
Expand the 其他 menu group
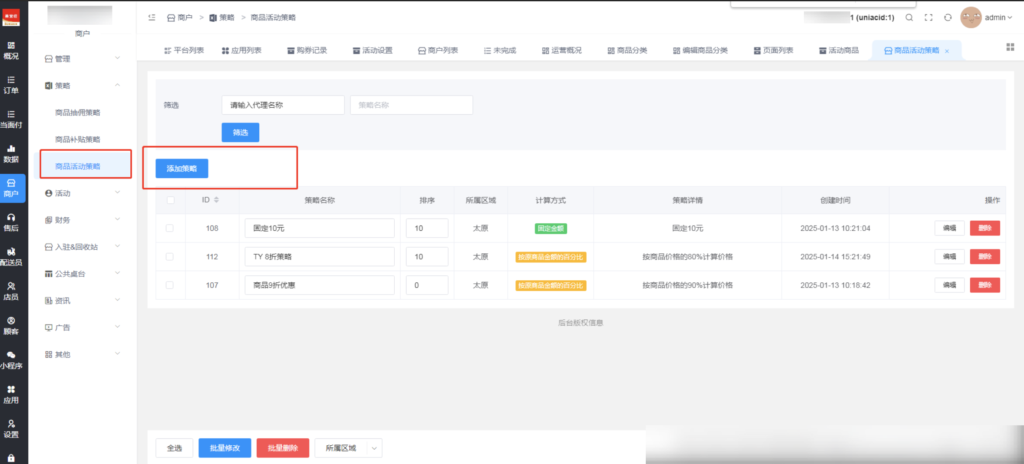82,354
